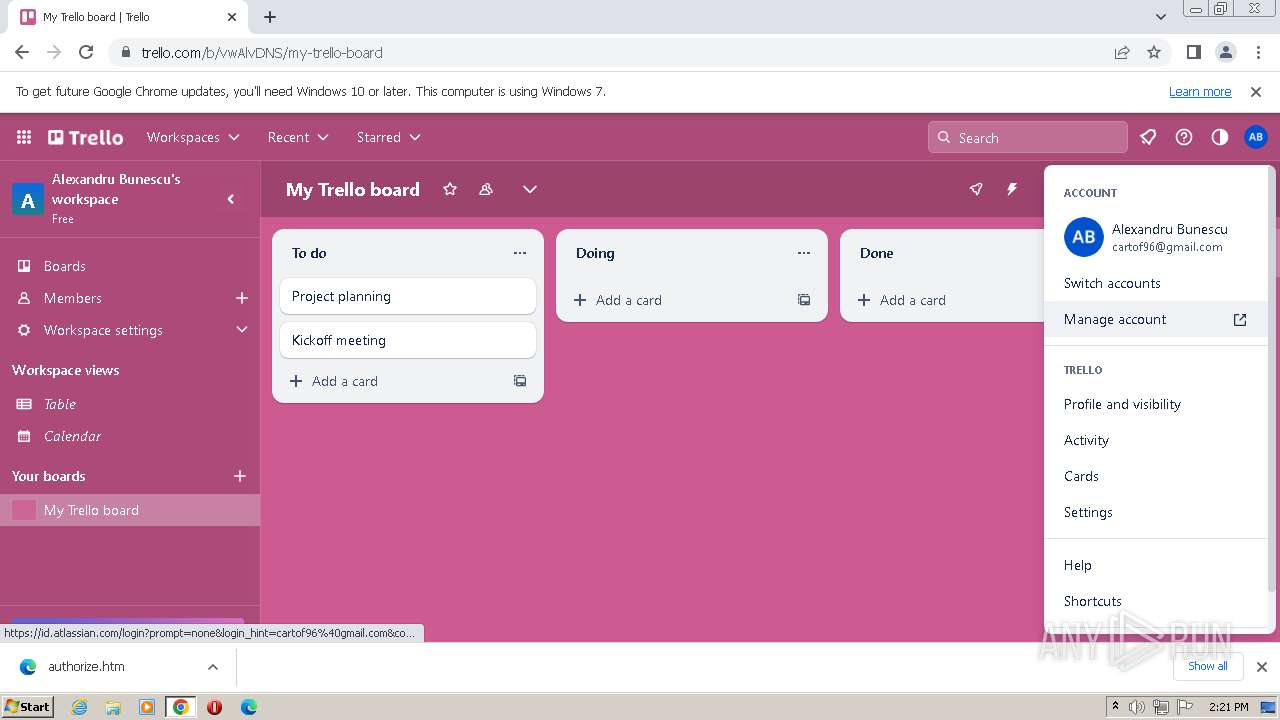Bookmark this page star icon
Viewport: 1280px width, 720px height.
[x=1154, y=52]
